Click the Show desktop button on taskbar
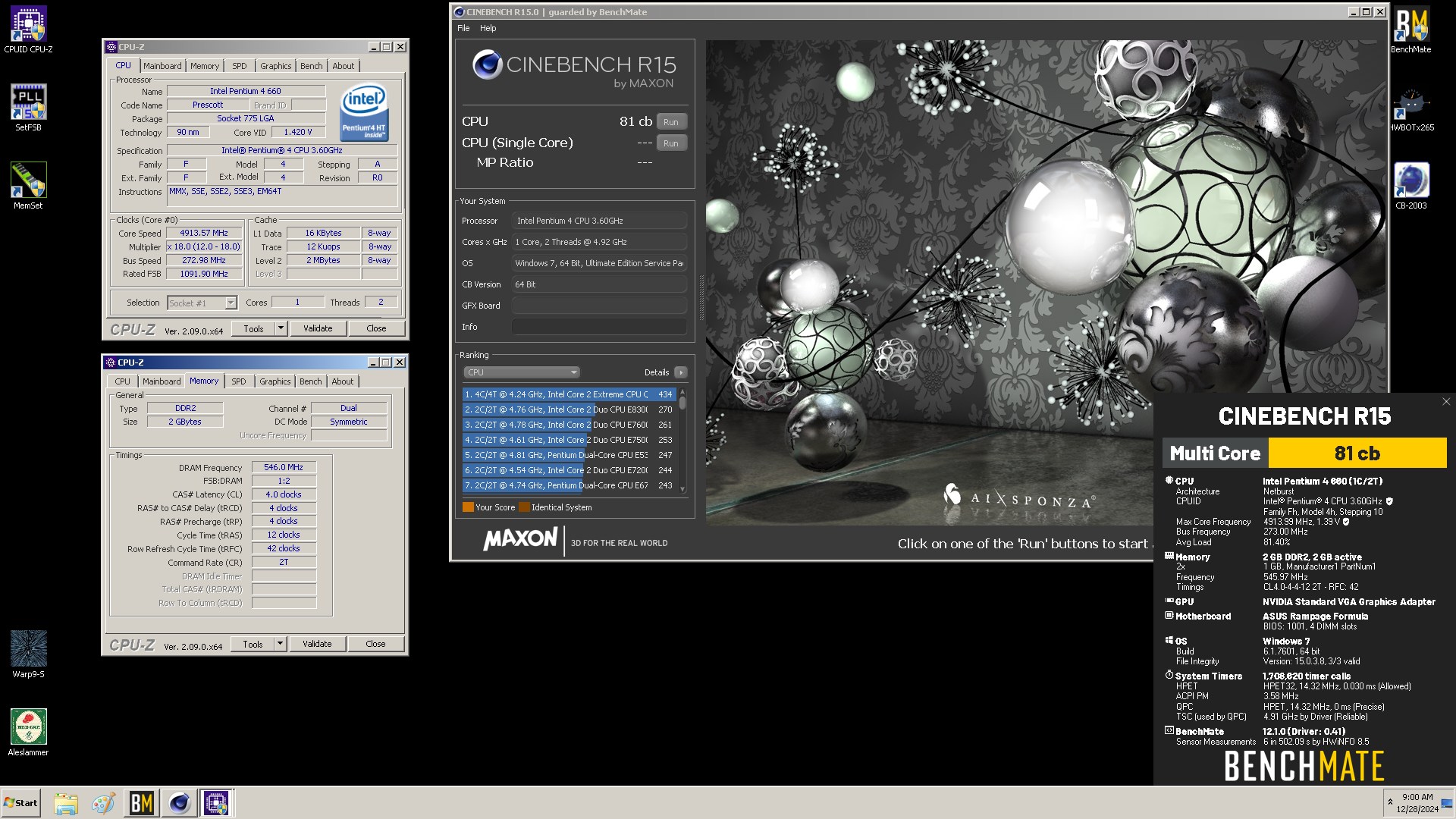Screen dimensions: 1456x819 (x=1447, y=803)
